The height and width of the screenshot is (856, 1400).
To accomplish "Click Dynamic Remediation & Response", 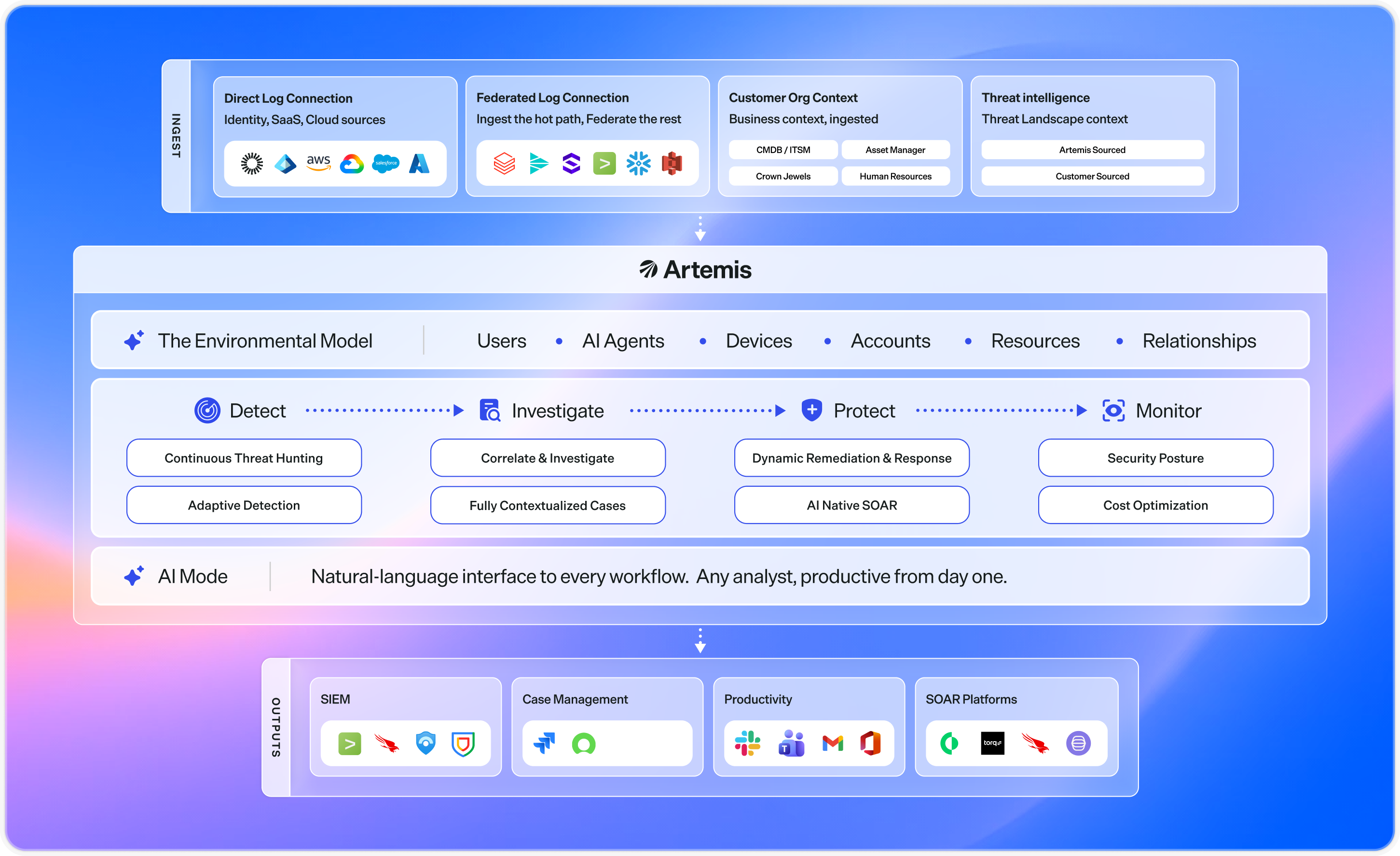I will 851,457.
